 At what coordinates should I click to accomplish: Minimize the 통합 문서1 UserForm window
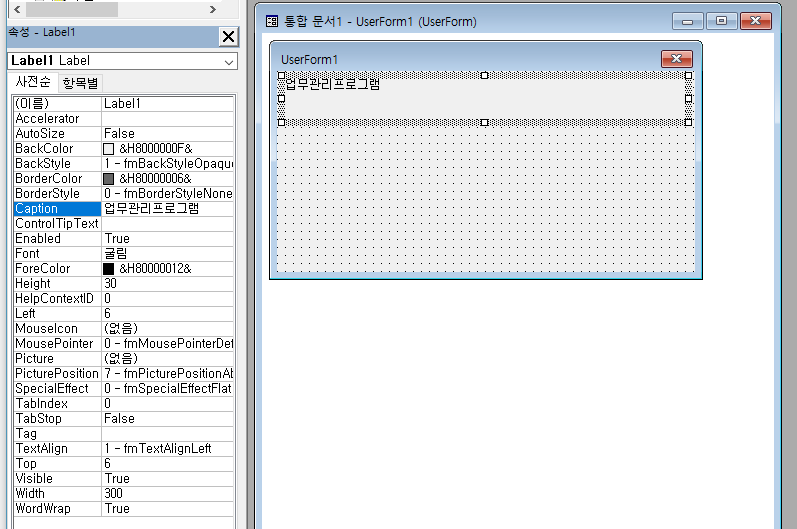[688, 21]
